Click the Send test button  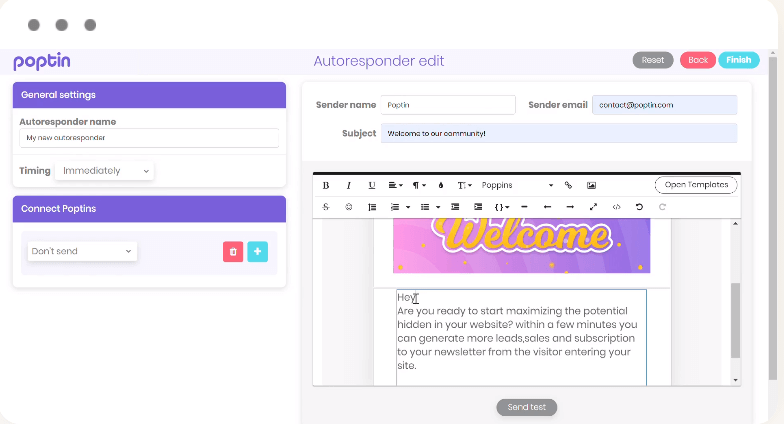click(526, 407)
